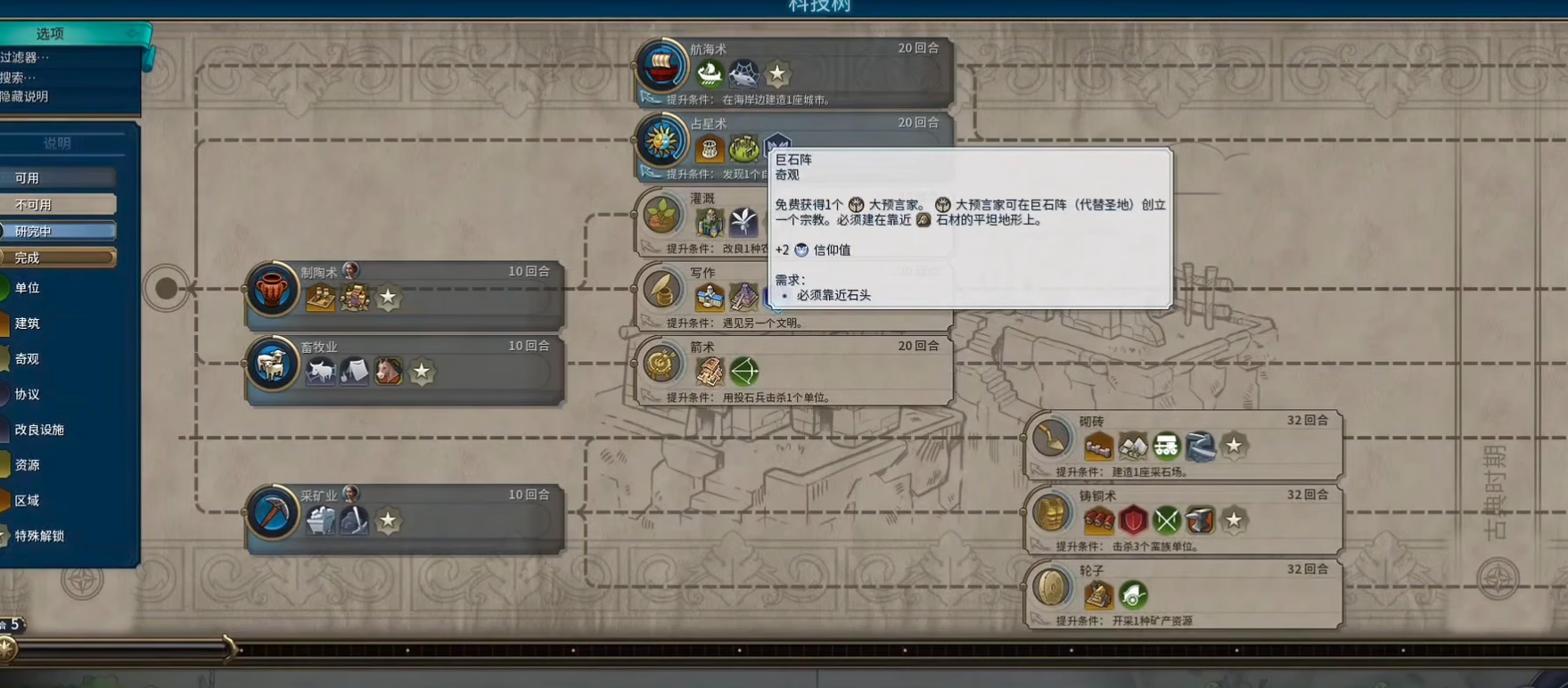Click the Archery (箭术) target icon
The height and width of the screenshot is (688, 1568).
coord(662,364)
